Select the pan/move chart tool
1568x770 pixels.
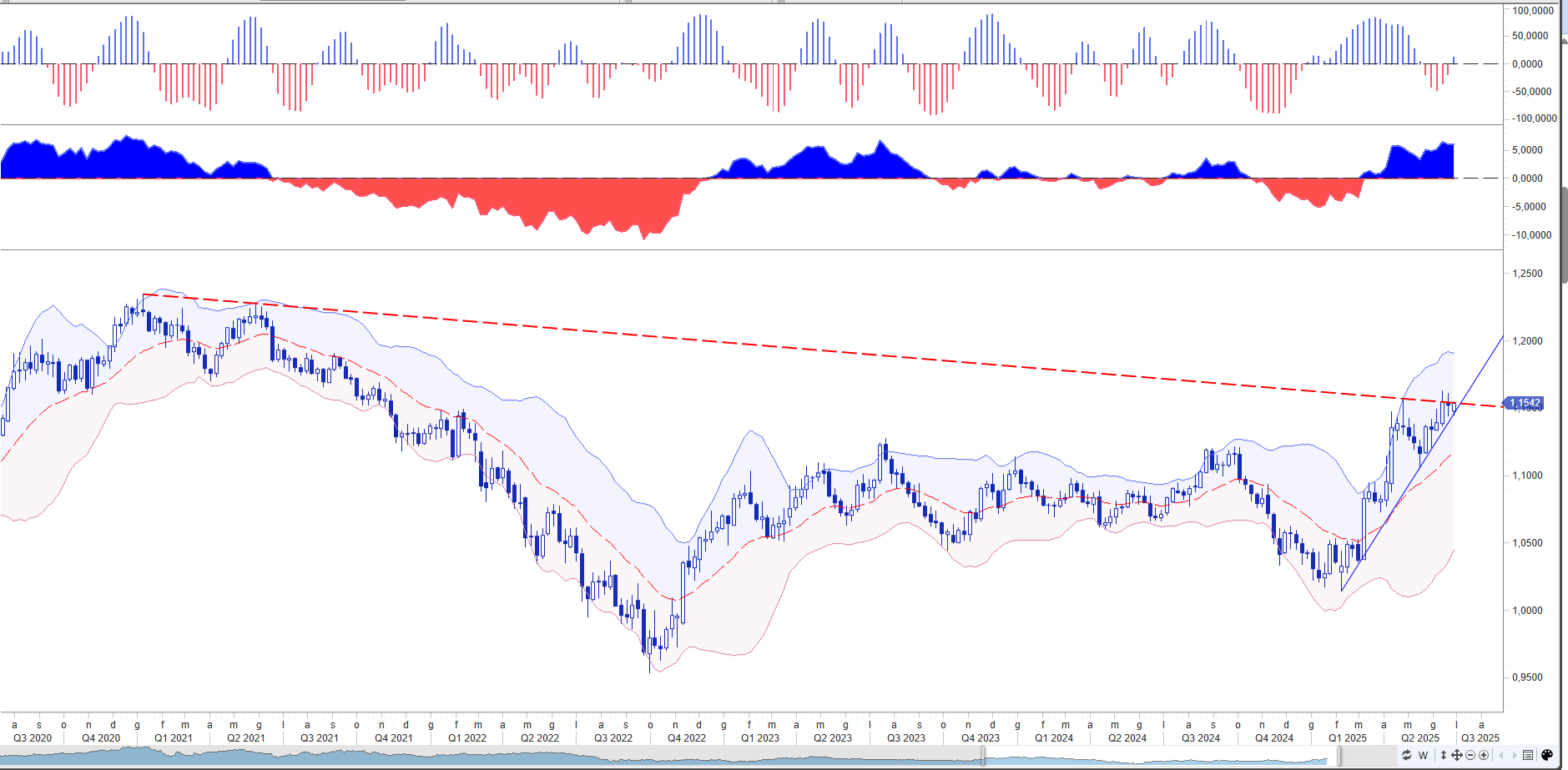[1457, 755]
